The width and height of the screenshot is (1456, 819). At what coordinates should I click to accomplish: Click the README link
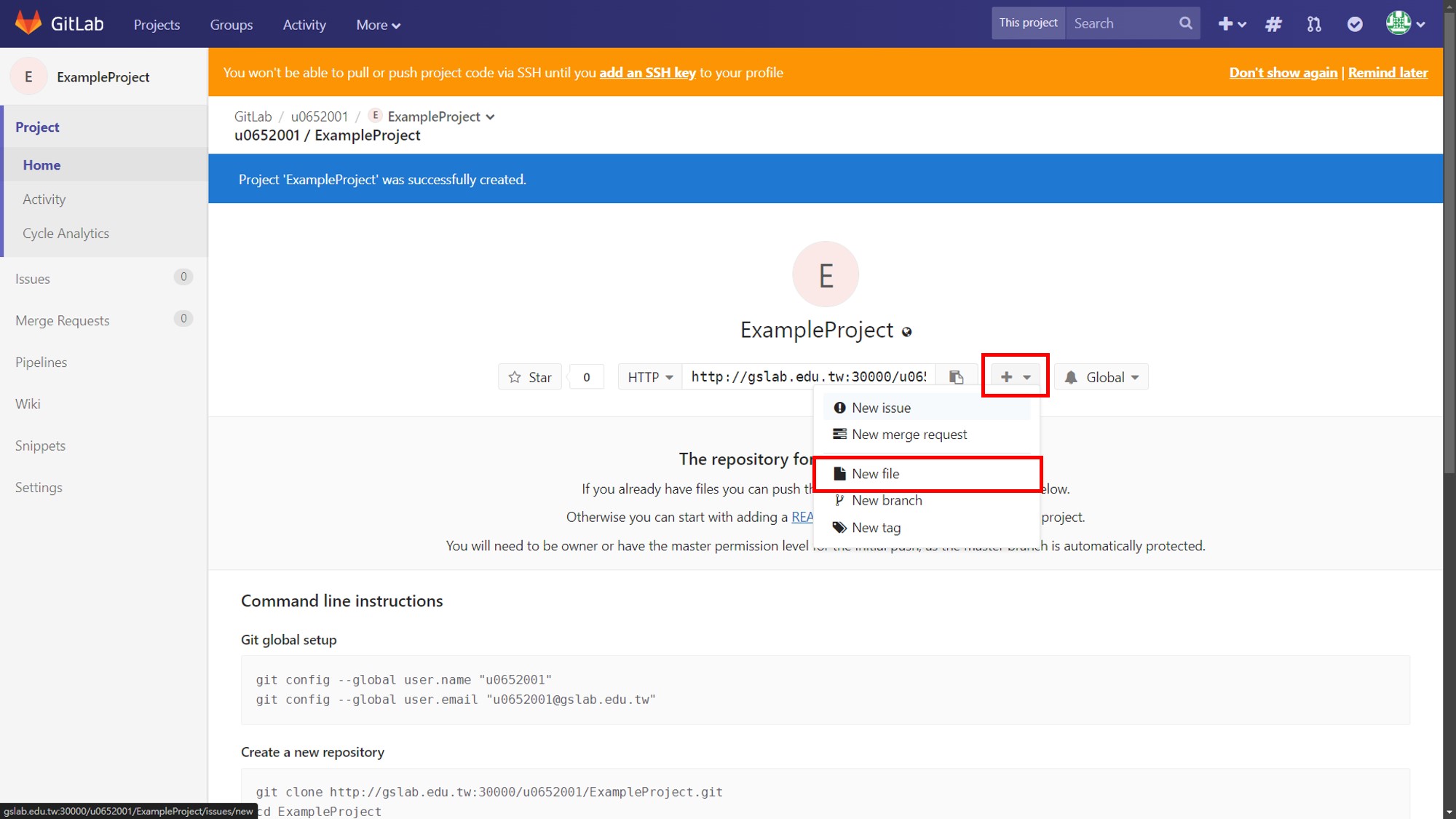[802, 517]
